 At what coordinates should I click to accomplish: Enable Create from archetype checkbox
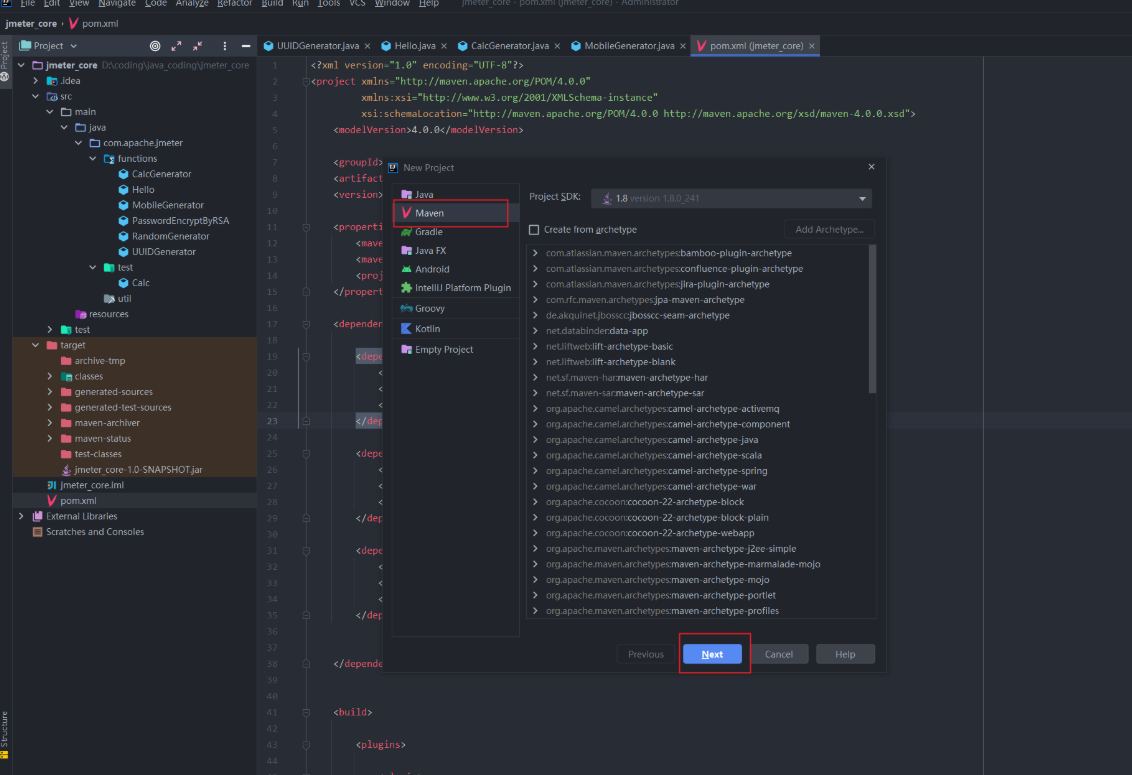click(x=534, y=230)
